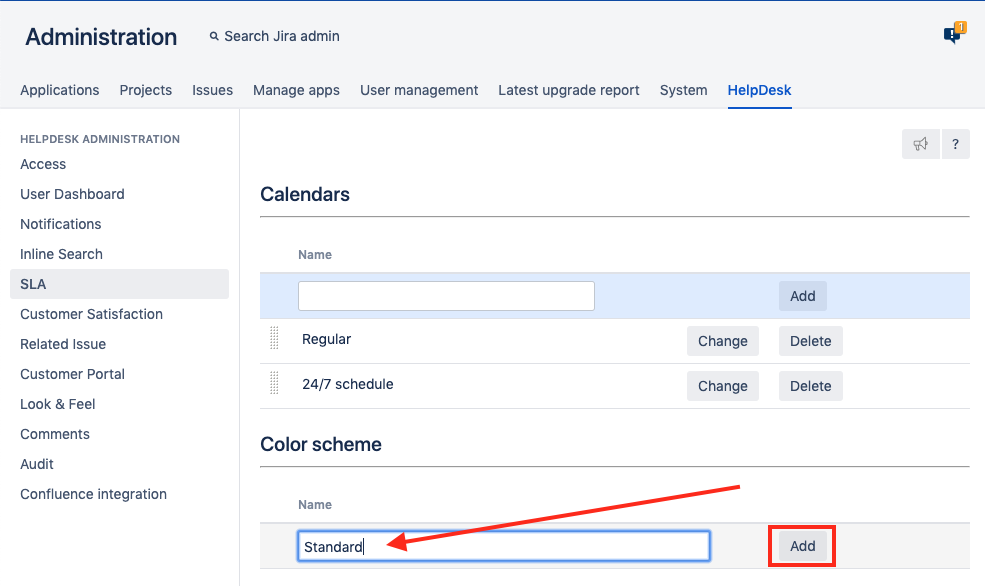Click Change for the Regular calendar
Image resolution: width=985 pixels, height=586 pixels.
coord(722,341)
